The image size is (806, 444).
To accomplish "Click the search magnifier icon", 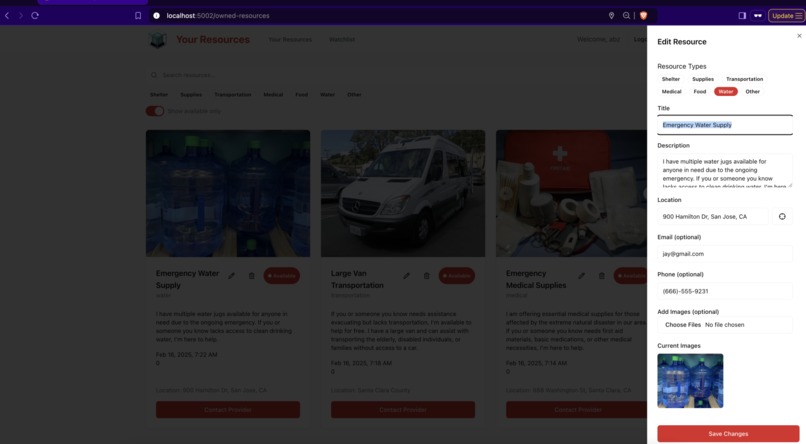I will click(154, 75).
